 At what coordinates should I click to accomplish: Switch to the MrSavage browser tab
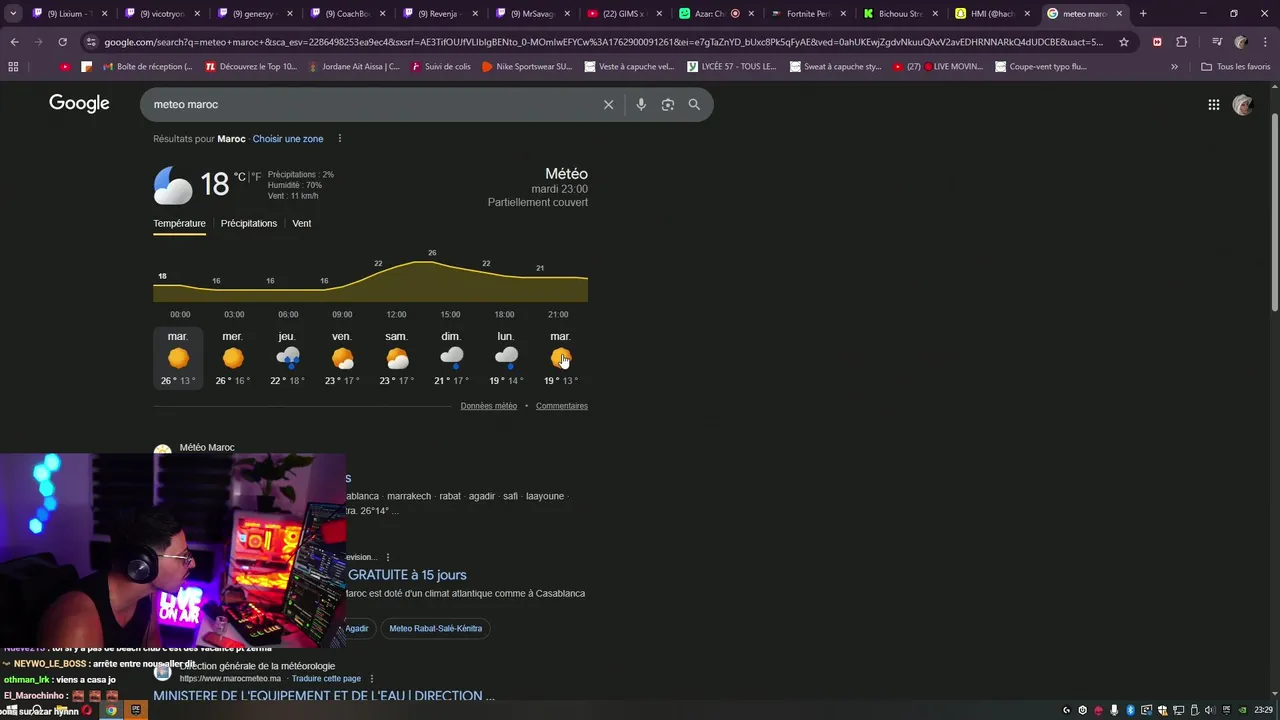point(532,14)
